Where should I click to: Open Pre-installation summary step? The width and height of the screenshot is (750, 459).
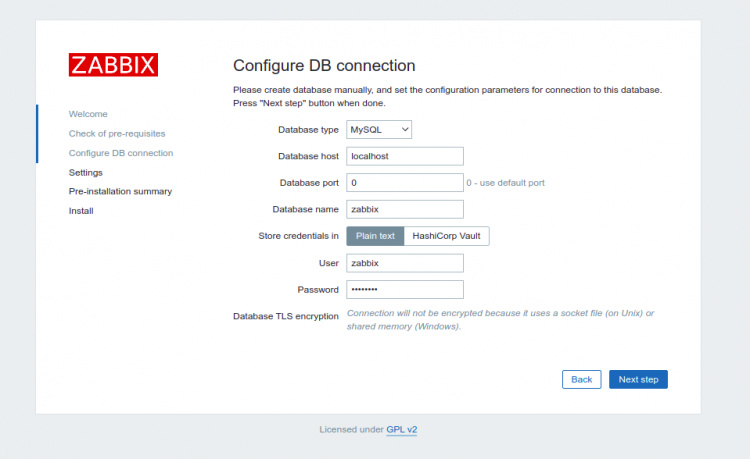point(120,191)
